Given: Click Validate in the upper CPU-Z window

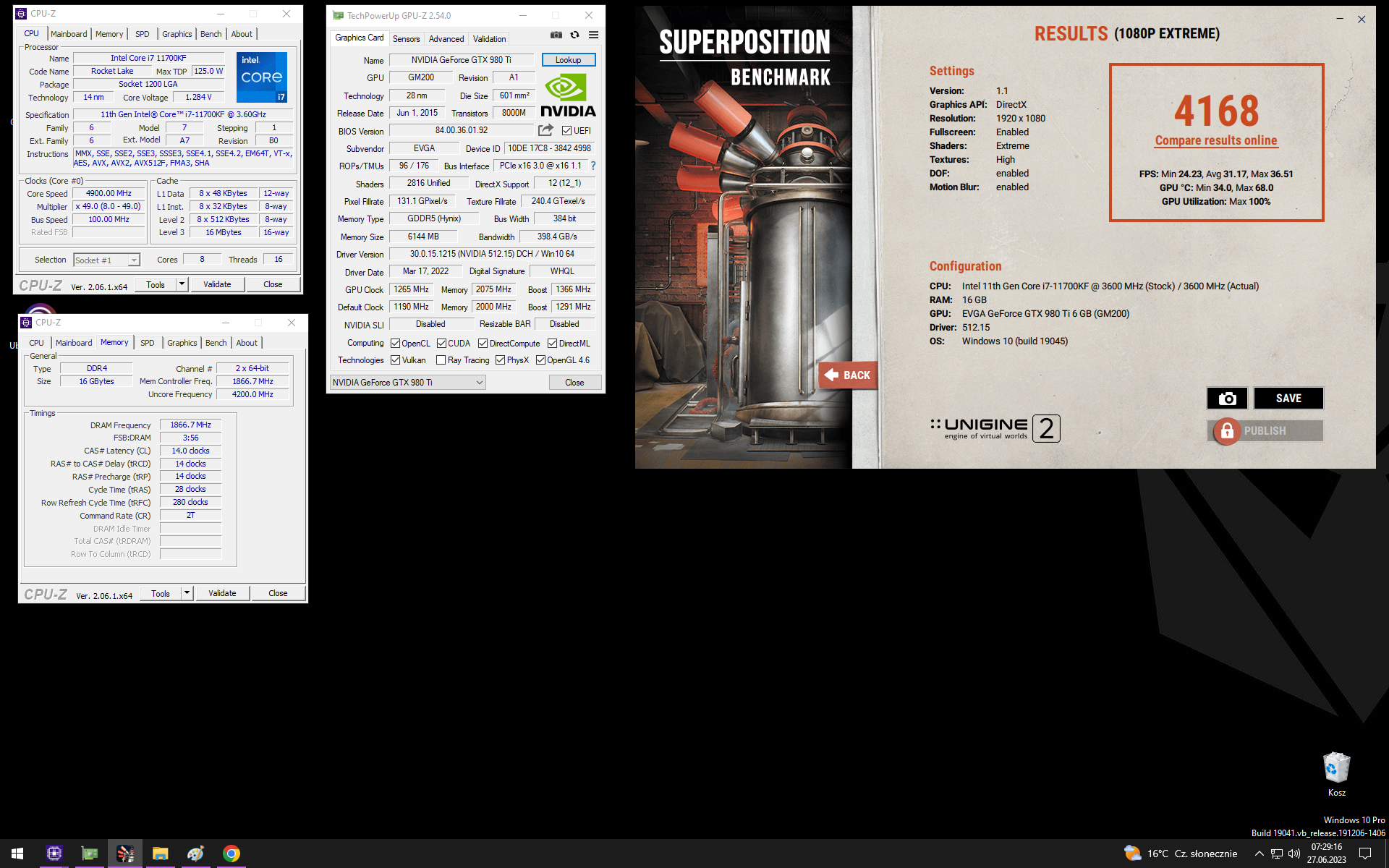Looking at the screenshot, I should click(x=217, y=284).
